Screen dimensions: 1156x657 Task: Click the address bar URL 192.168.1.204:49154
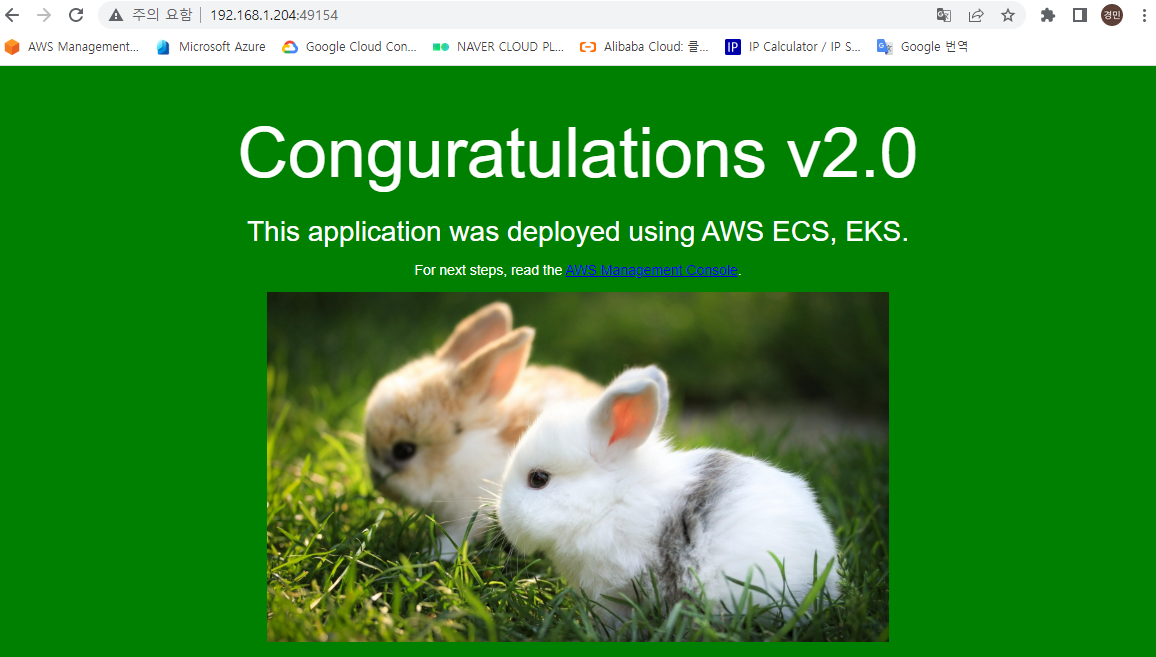[274, 15]
